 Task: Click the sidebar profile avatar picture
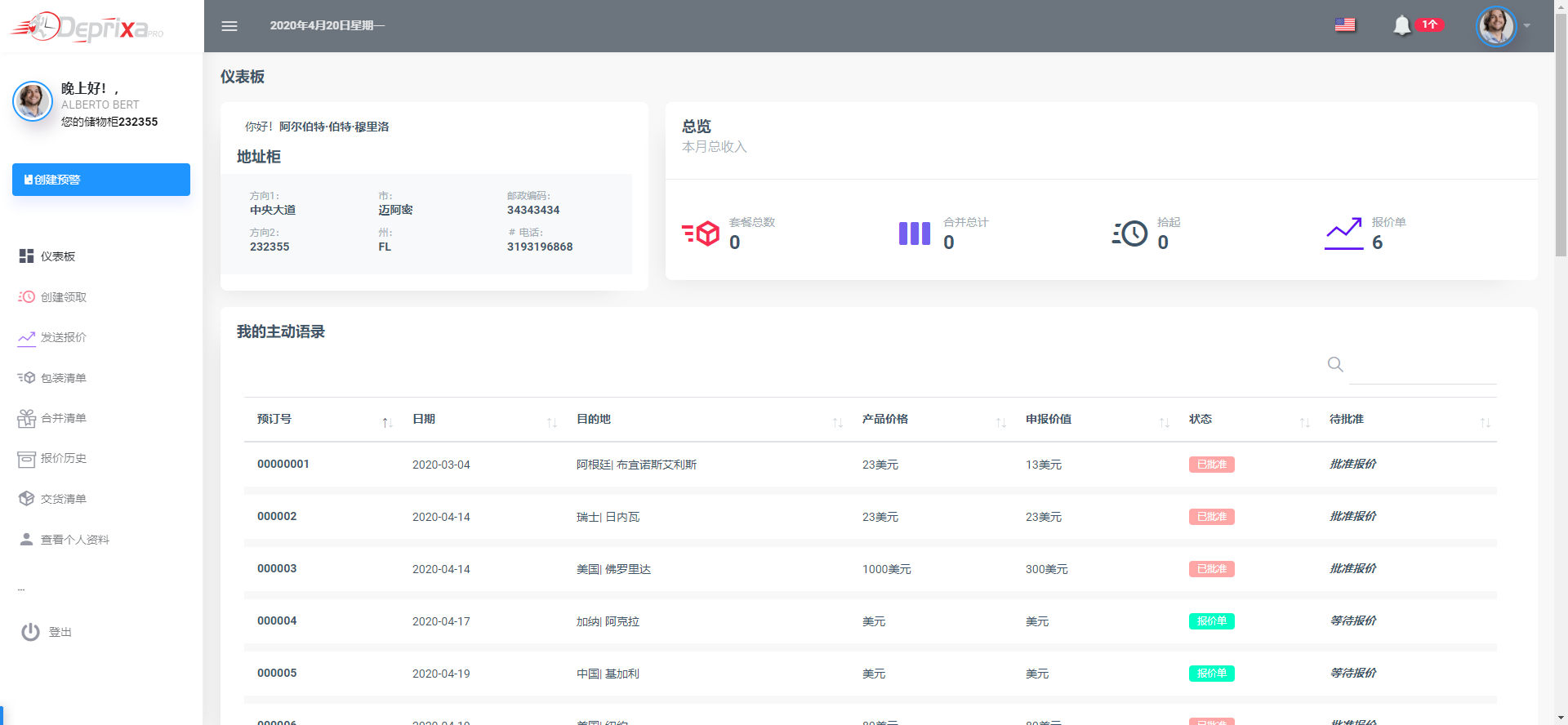33,101
